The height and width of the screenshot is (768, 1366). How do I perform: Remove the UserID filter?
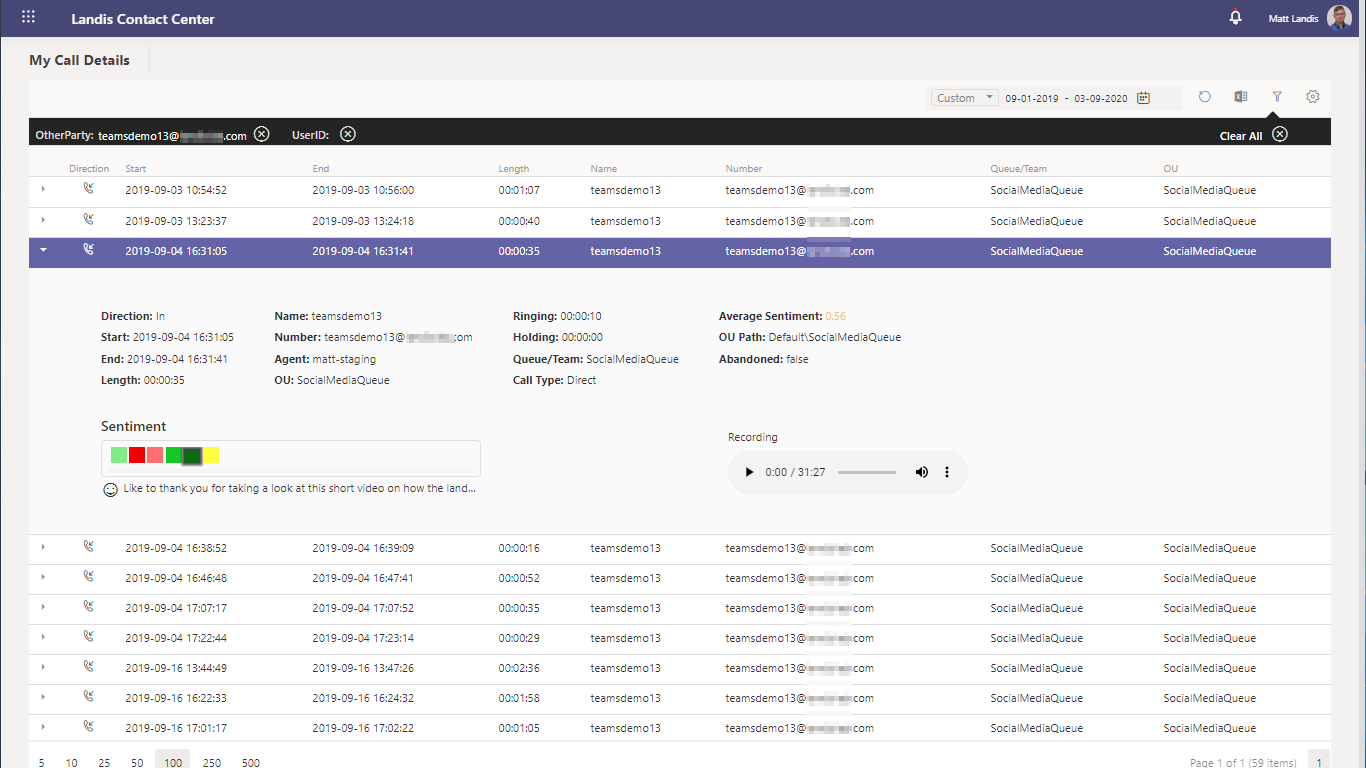pos(347,134)
